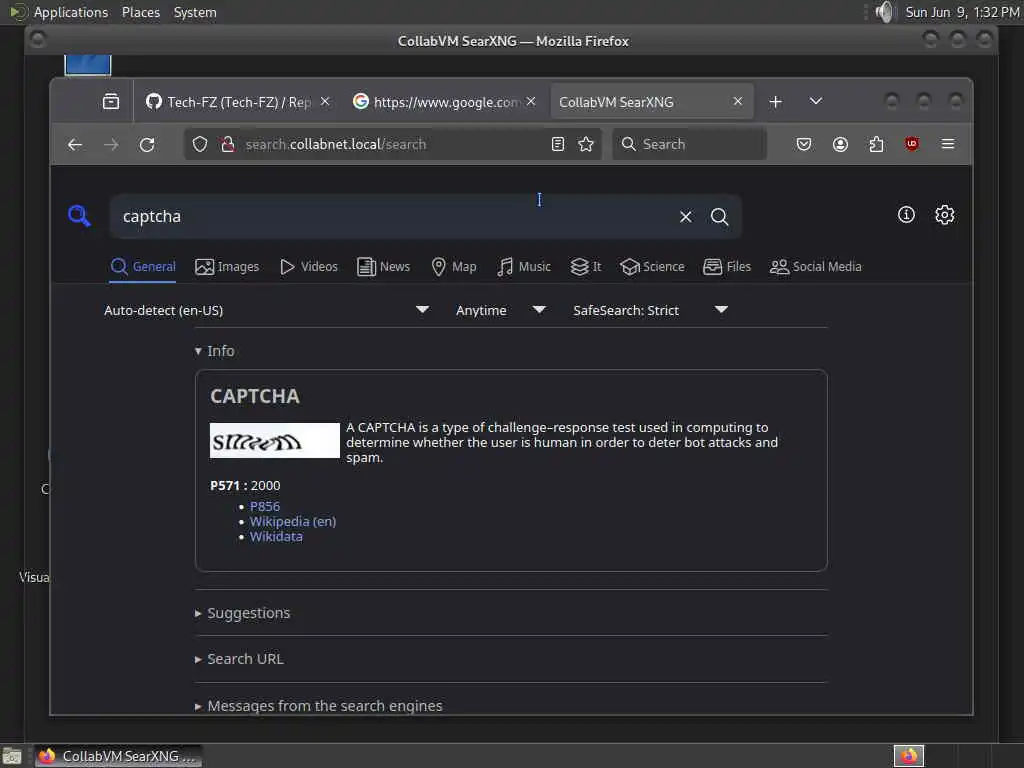Screen dimensions: 1024x768
Task: Click the show desktop icon in bottom panel
Action: pos(12,756)
